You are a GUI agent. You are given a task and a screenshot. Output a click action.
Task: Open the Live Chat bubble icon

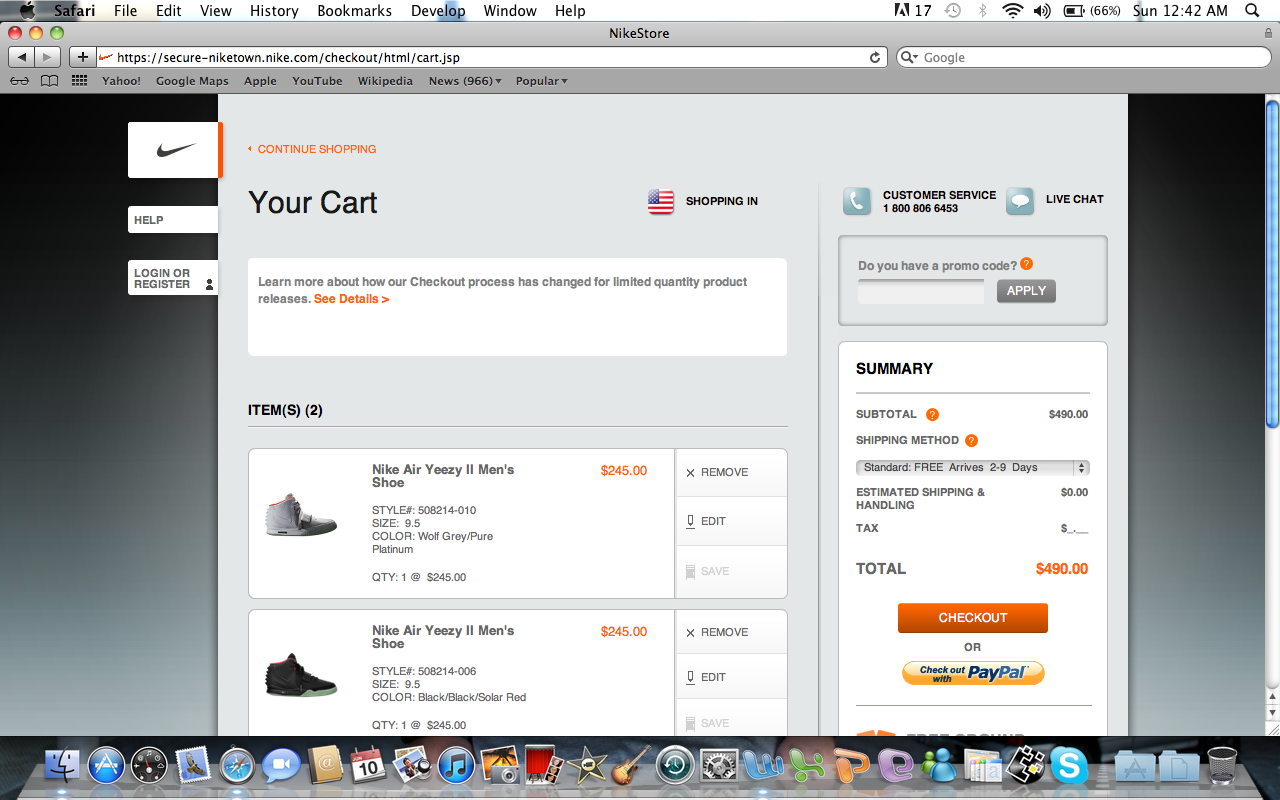(1020, 201)
